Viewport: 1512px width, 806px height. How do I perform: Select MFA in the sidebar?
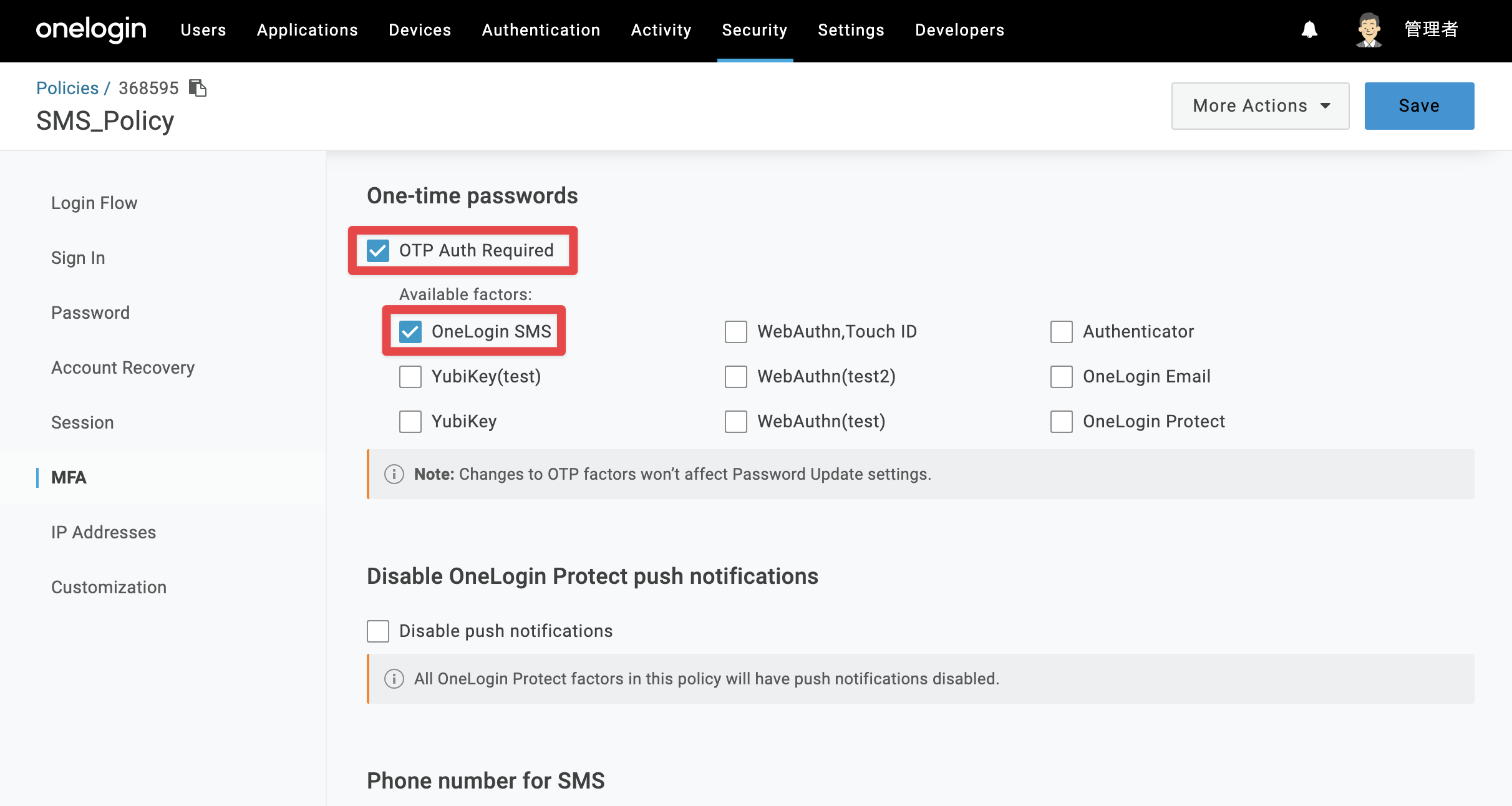[x=69, y=477]
